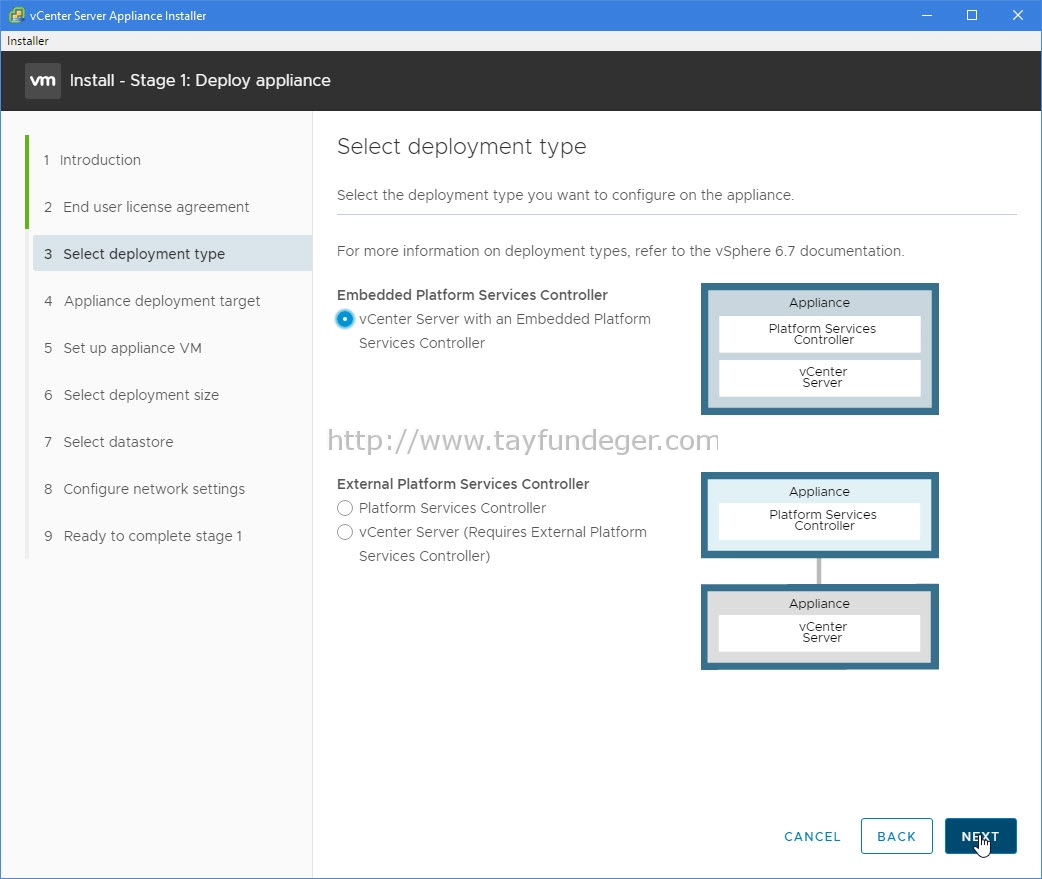
Task: Select the Platform Services Controller radio option
Action: coord(344,508)
